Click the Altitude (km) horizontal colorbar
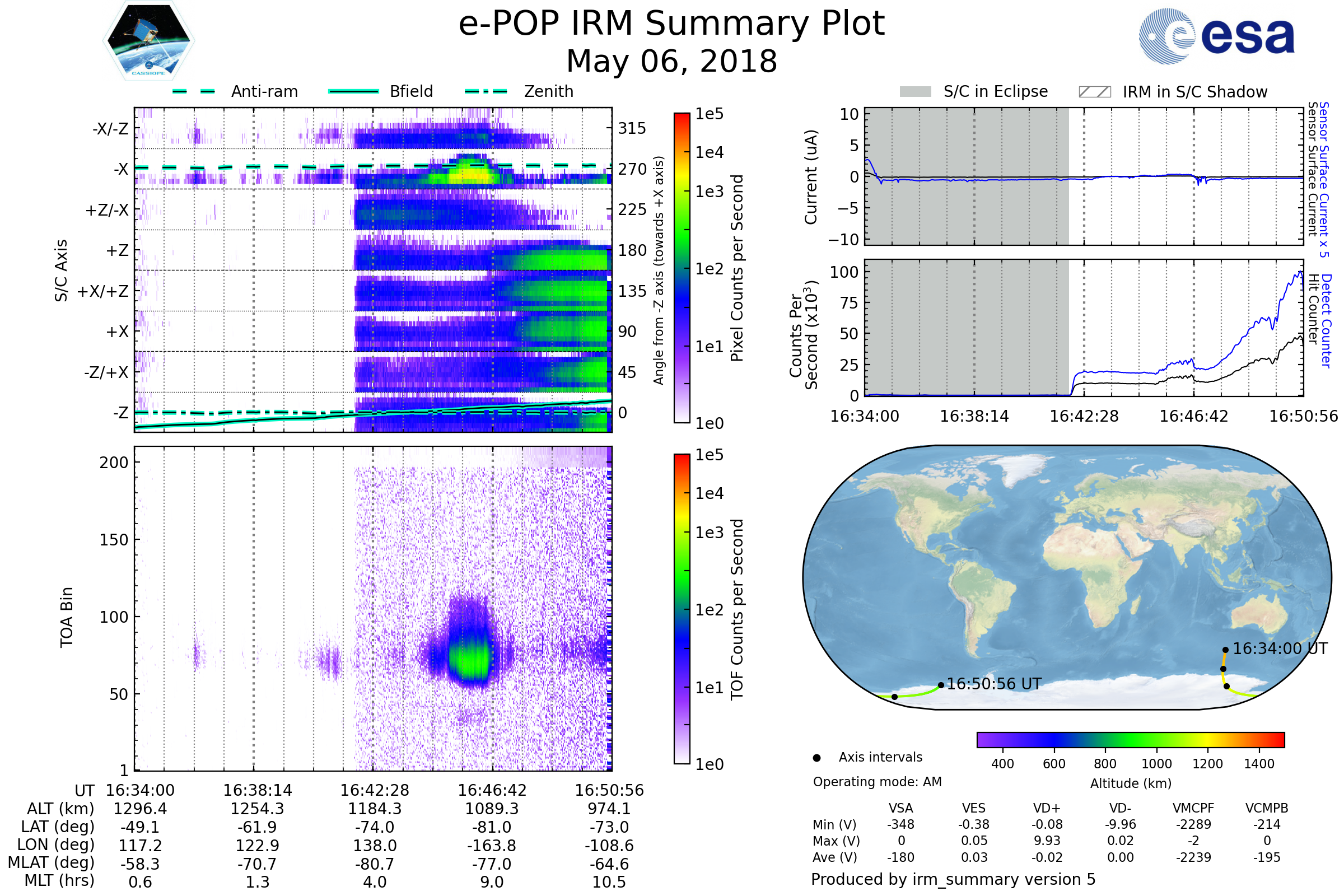This screenshot has width=1344, height=896. point(1130,740)
